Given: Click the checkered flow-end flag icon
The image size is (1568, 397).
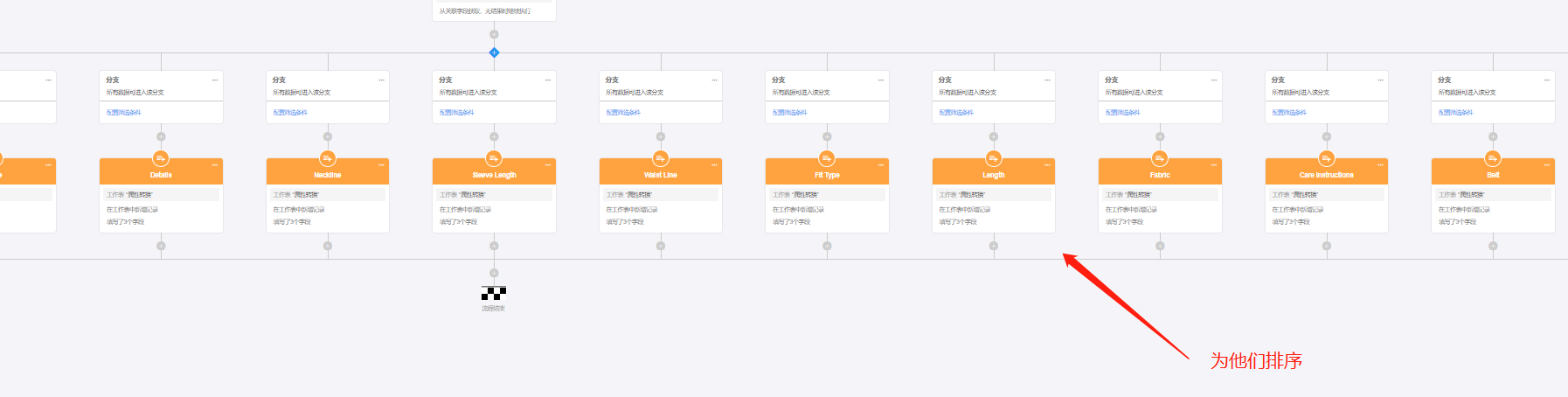Looking at the screenshot, I should point(494,294).
